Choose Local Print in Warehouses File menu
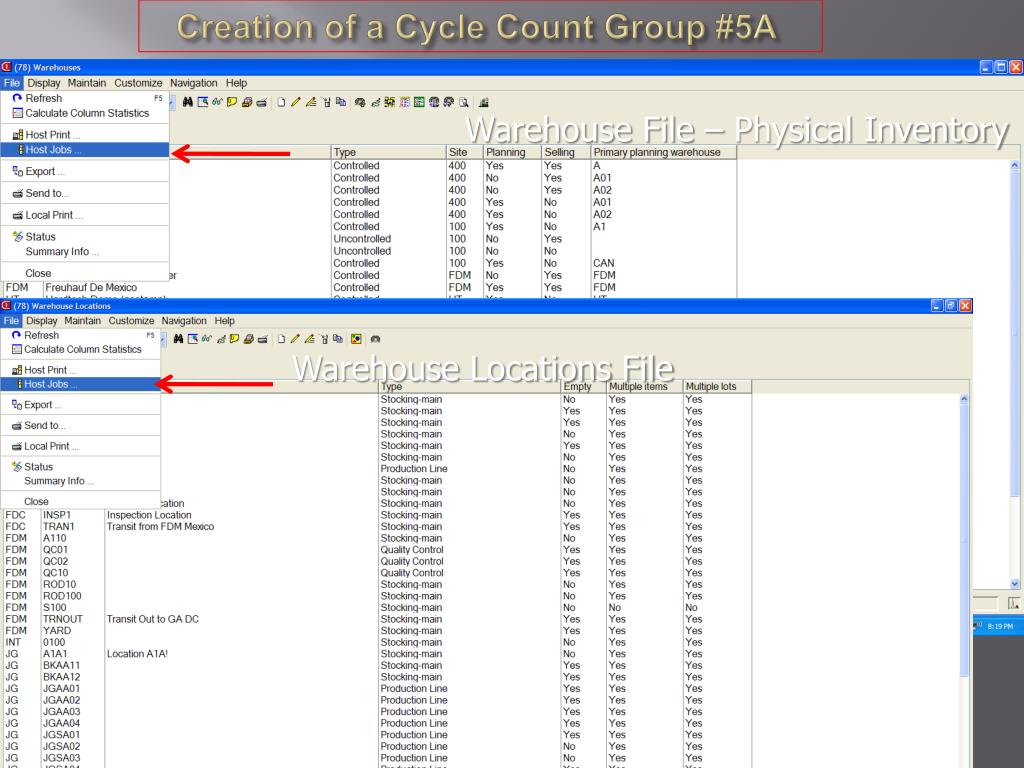Screen dimensions: 1024x768 point(85,215)
